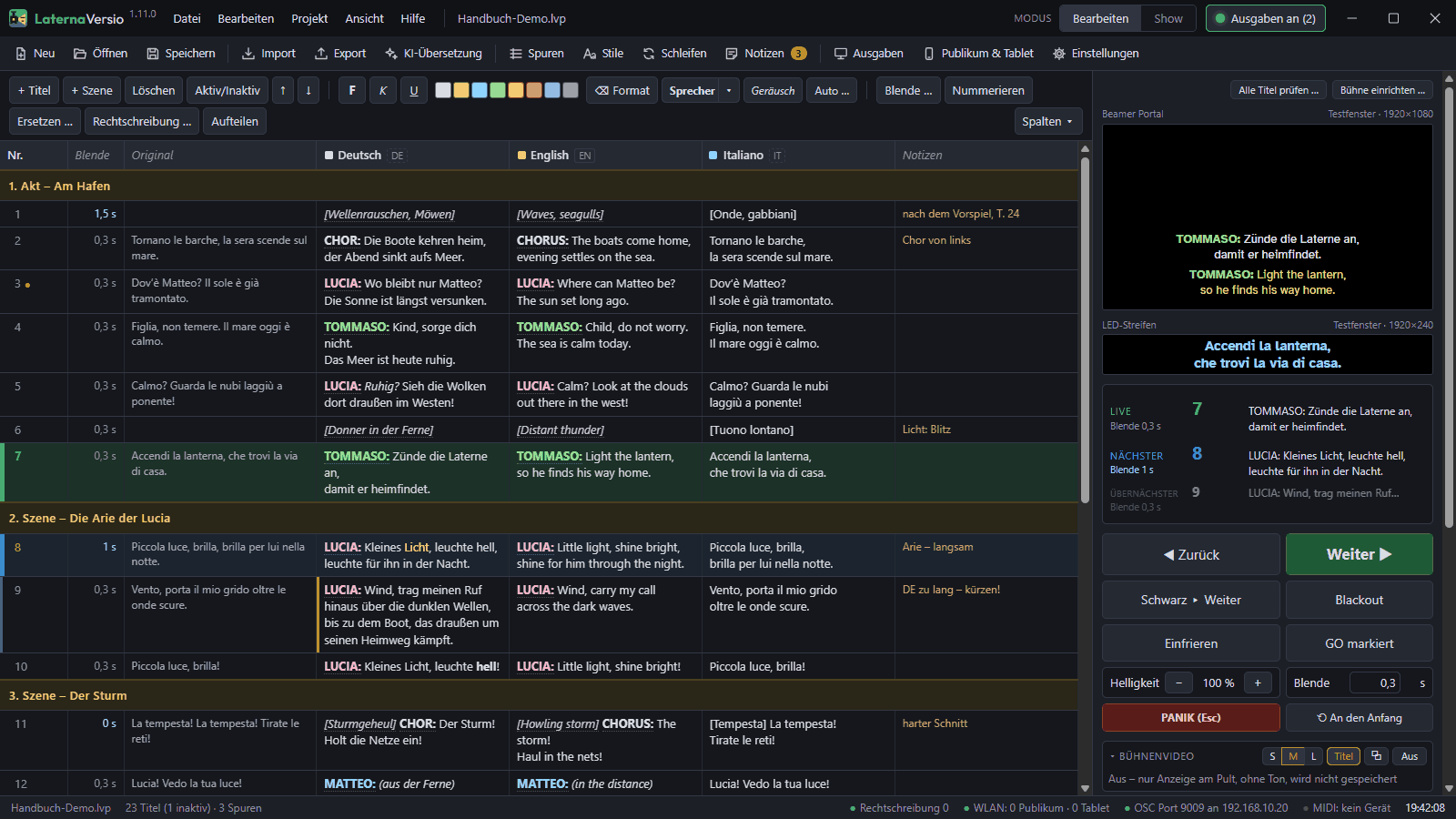Image resolution: width=1456 pixels, height=819 pixels.
Task: Open the Rechtschreibung ... options
Action: 142,122
